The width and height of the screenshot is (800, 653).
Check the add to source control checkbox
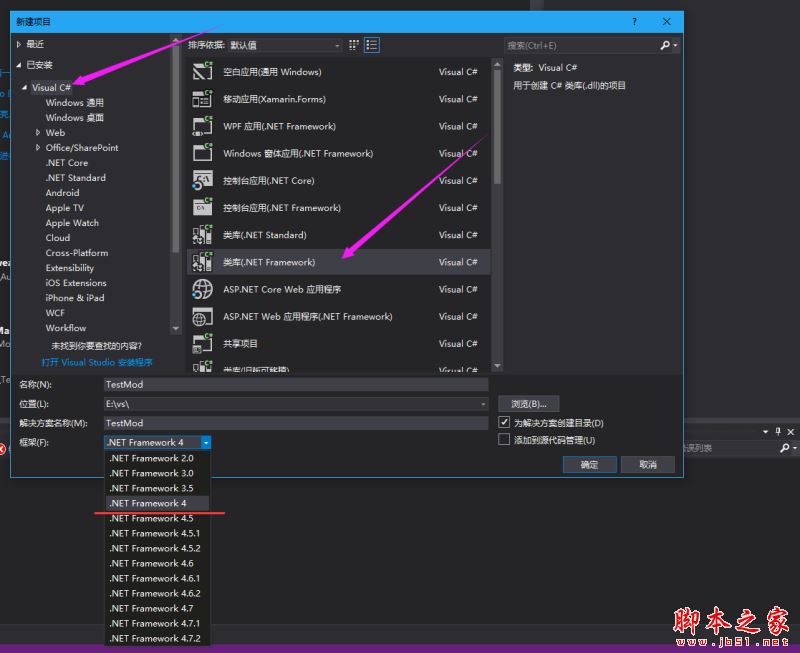pyautogui.click(x=504, y=439)
